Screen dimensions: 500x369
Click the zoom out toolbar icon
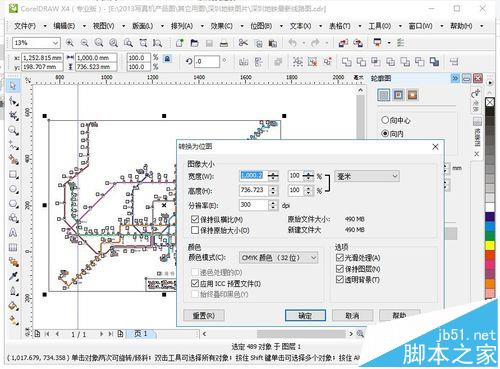click(x=84, y=43)
